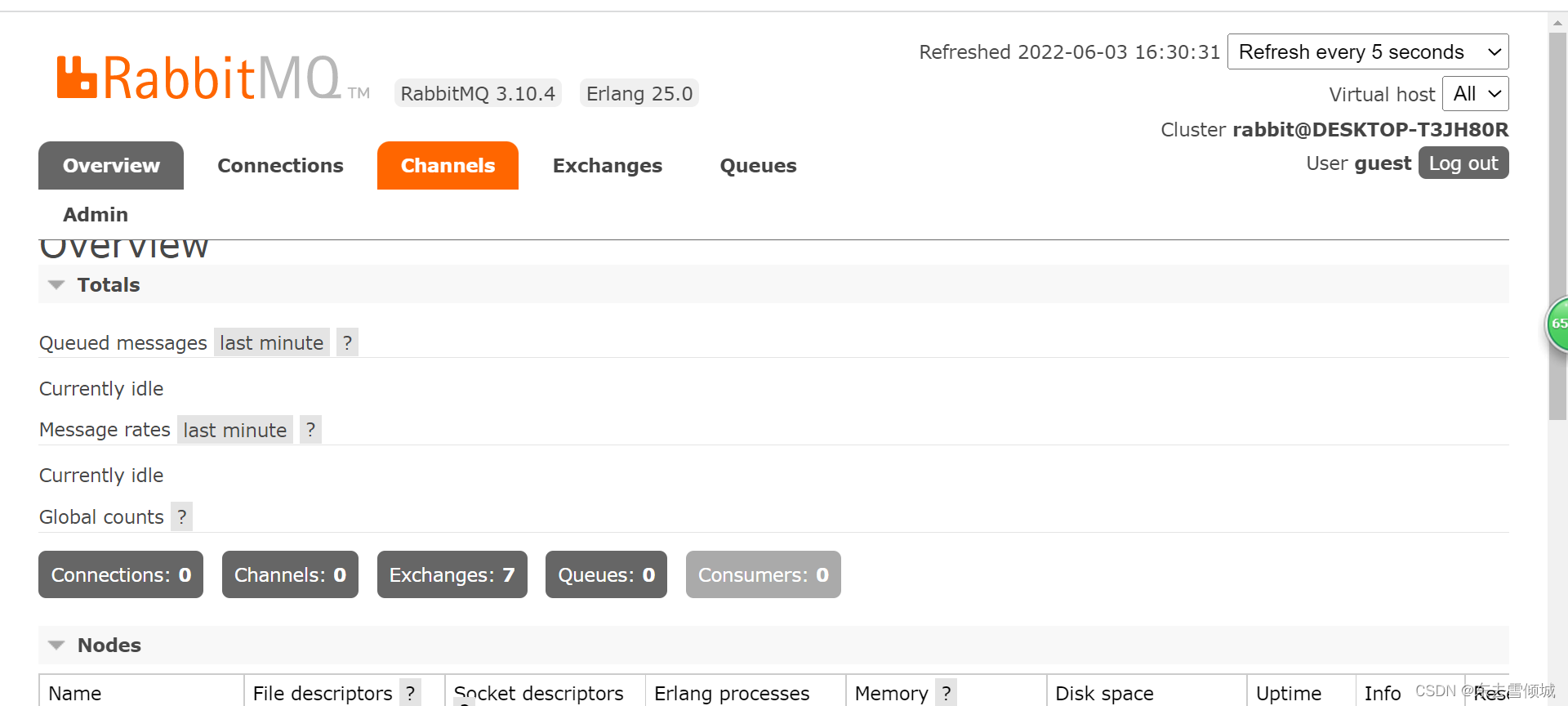Change Queued messages last minute range
This screenshot has height=706, width=1568.
[271, 342]
